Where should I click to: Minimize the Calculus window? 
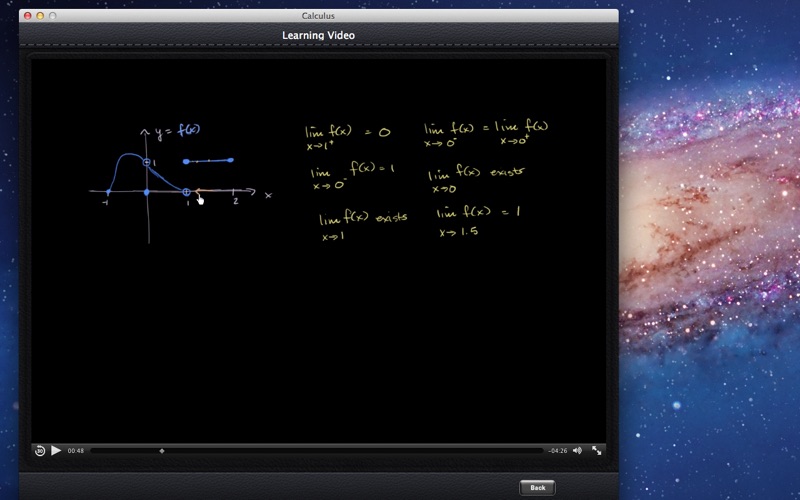click(x=40, y=16)
